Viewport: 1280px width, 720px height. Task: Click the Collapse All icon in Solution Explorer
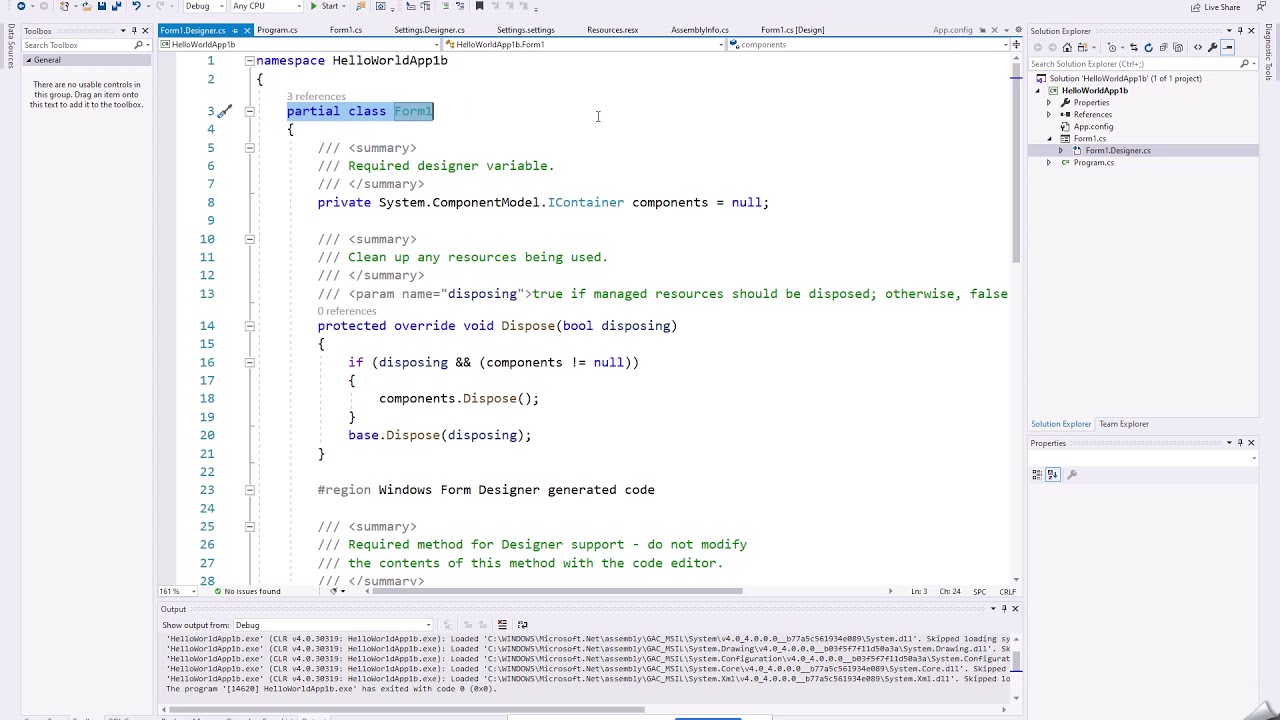click(1164, 47)
